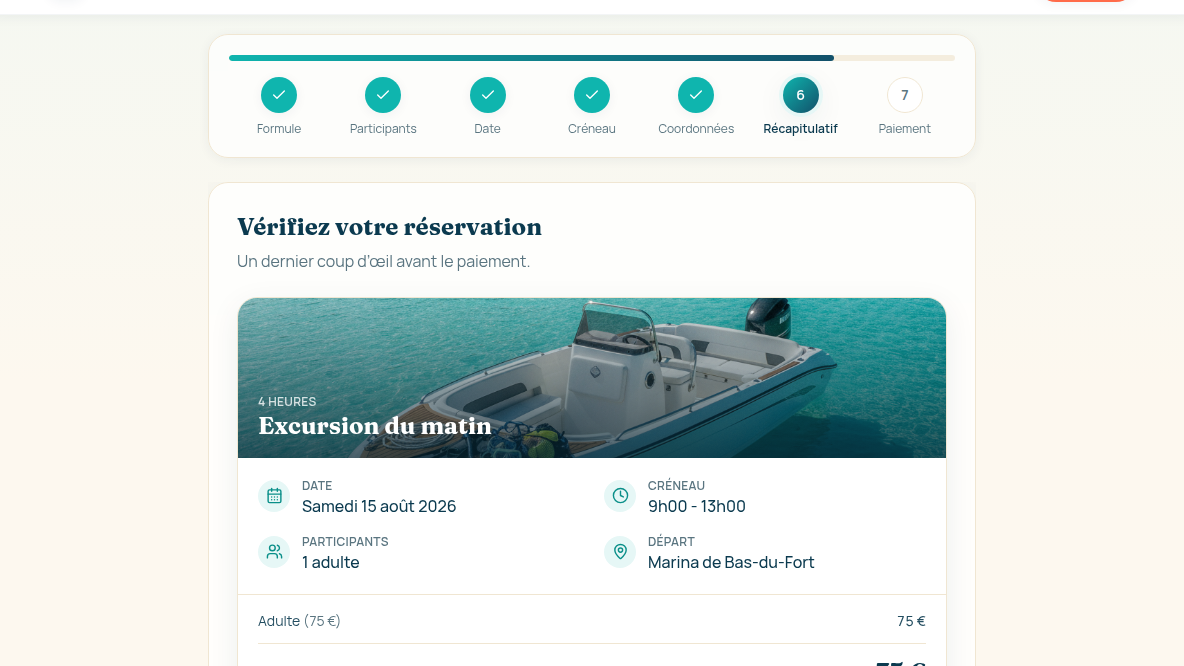This screenshot has width=1184, height=666.
Task: Revisit the Coordonnées step checkmark
Action: [695, 95]
